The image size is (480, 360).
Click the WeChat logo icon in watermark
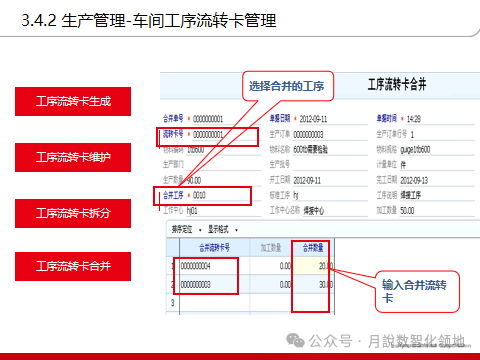coord(295,341)
